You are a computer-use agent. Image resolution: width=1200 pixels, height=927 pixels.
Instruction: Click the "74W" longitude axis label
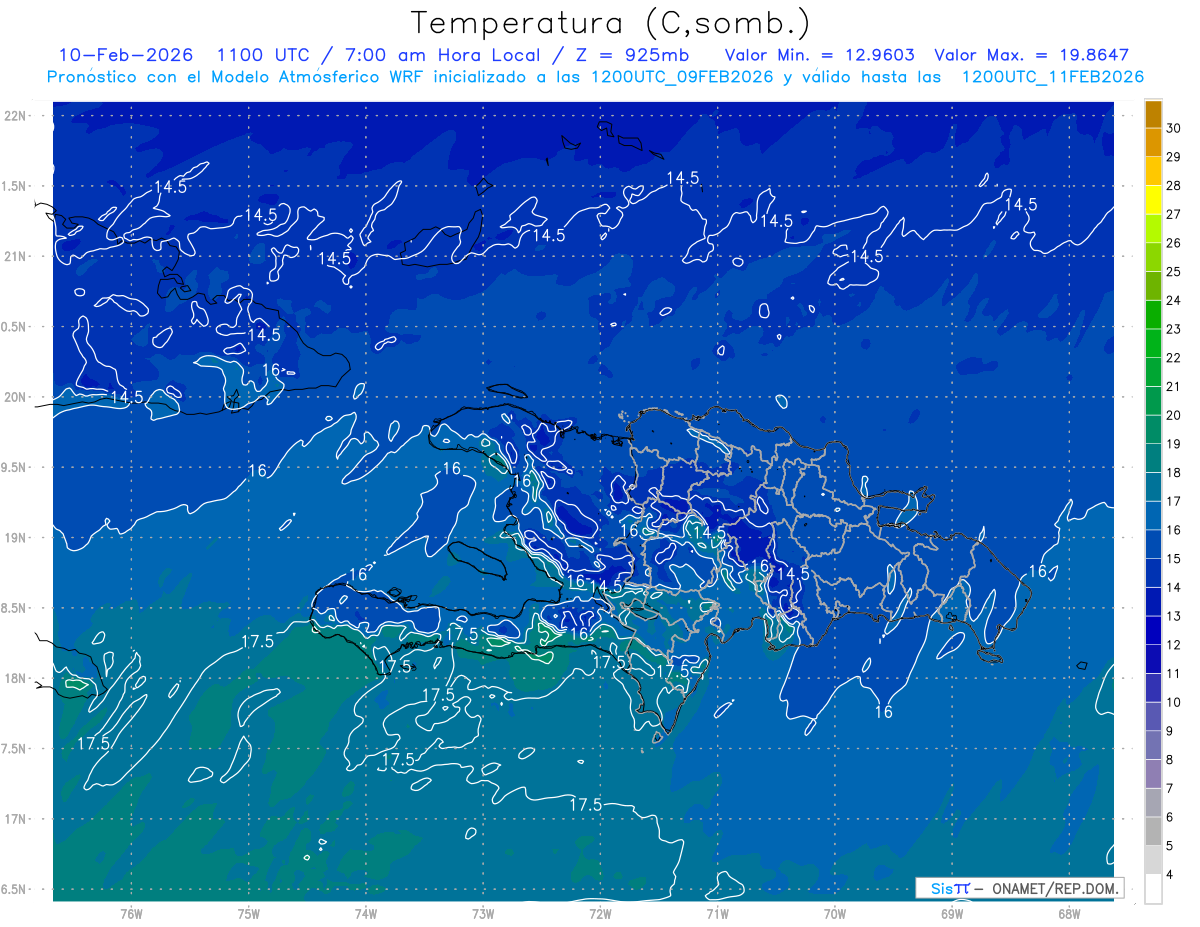click(x=365, y=914)
